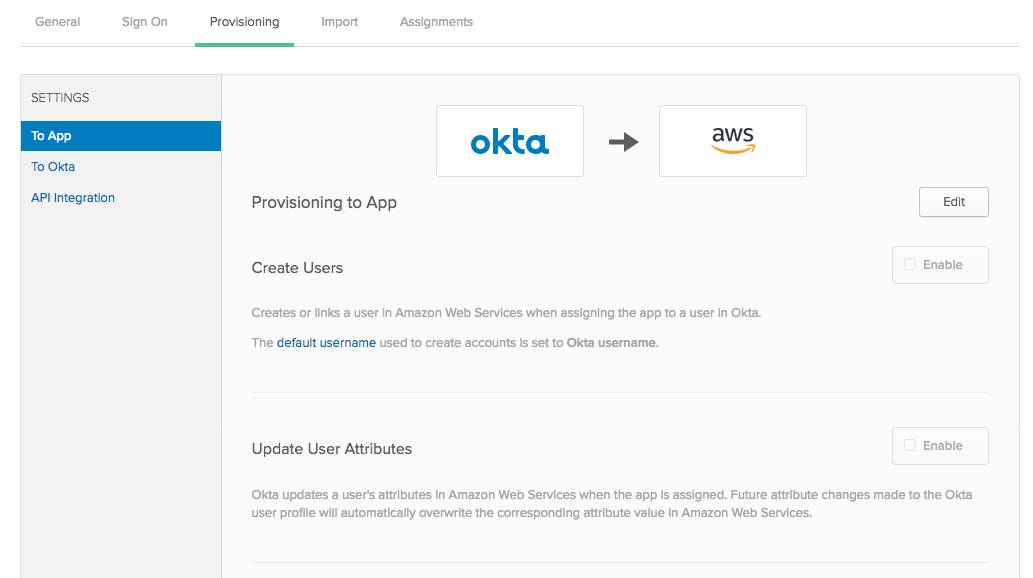The width and height of the screenshot is (1033, 578).
Task: Open the Sign On tab
Action: (144, 22)
